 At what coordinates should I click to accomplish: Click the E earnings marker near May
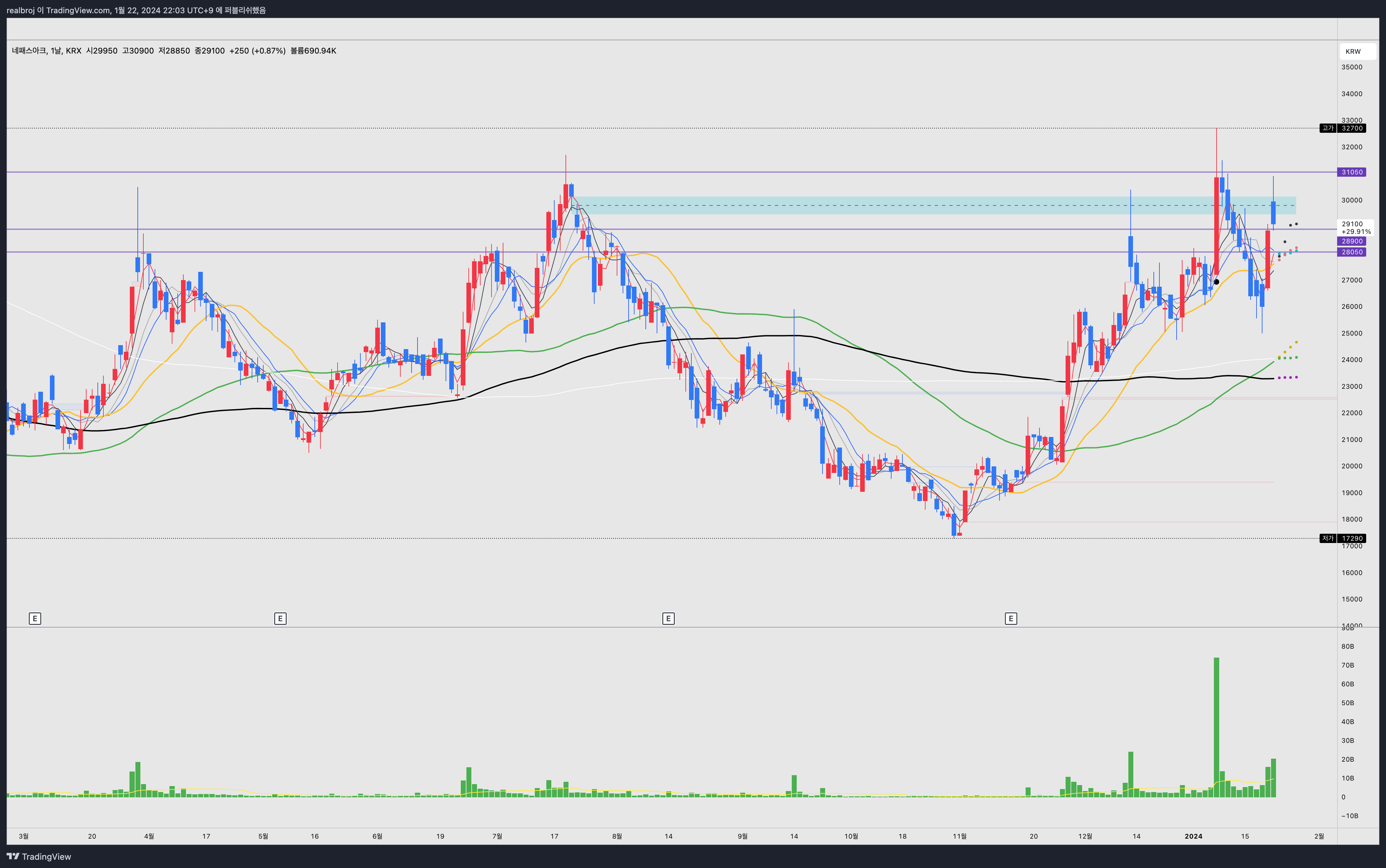click(280, 618)
